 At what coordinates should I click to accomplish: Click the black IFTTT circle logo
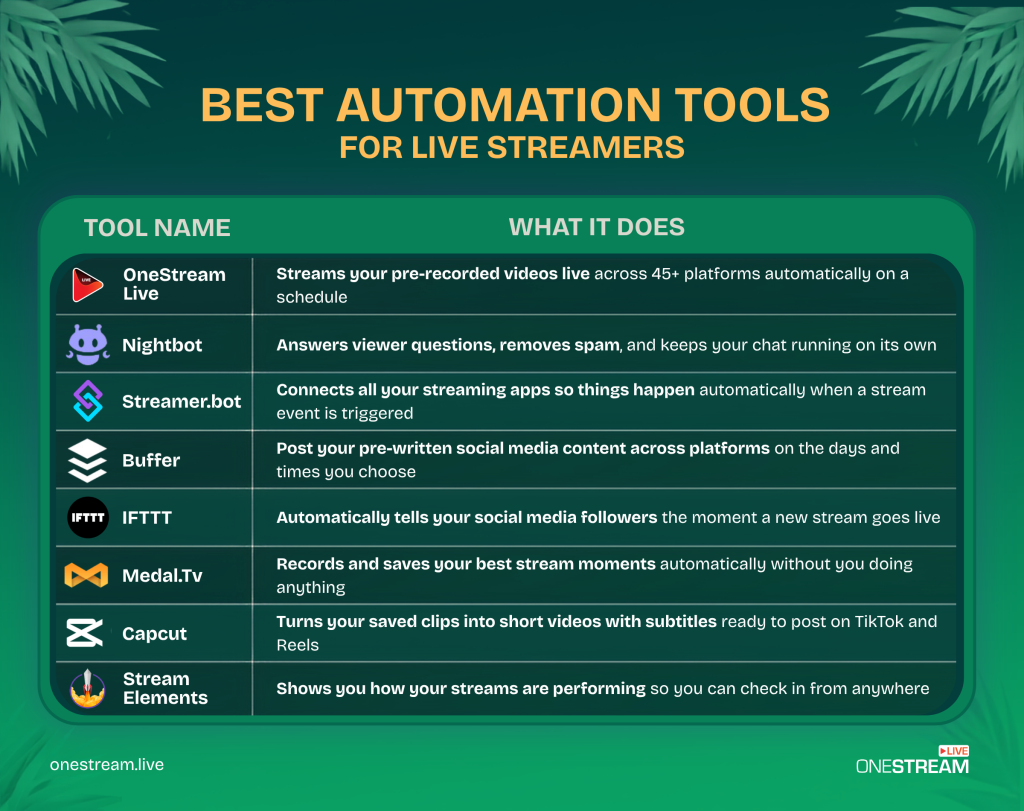coord(88,517)
